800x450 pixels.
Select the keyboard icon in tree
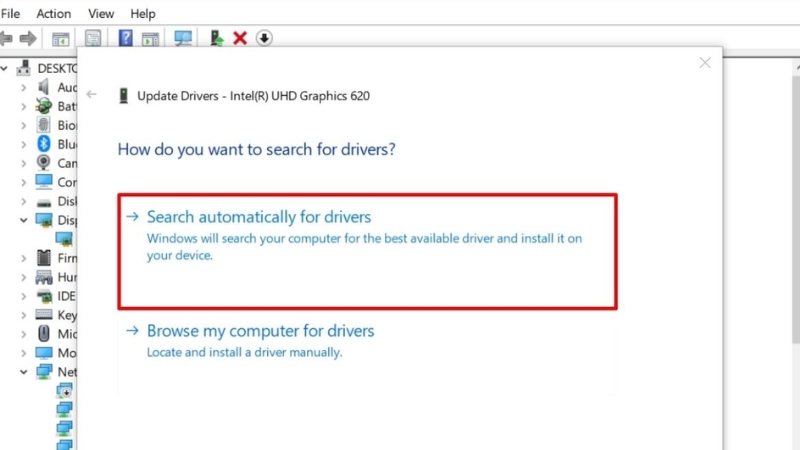44,315
